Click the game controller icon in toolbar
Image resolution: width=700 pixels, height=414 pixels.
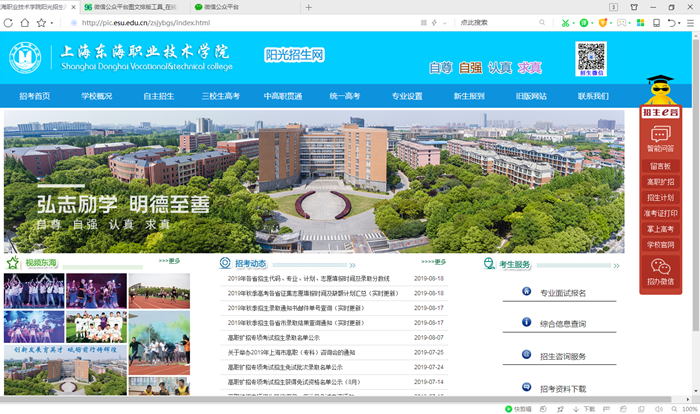621,23
